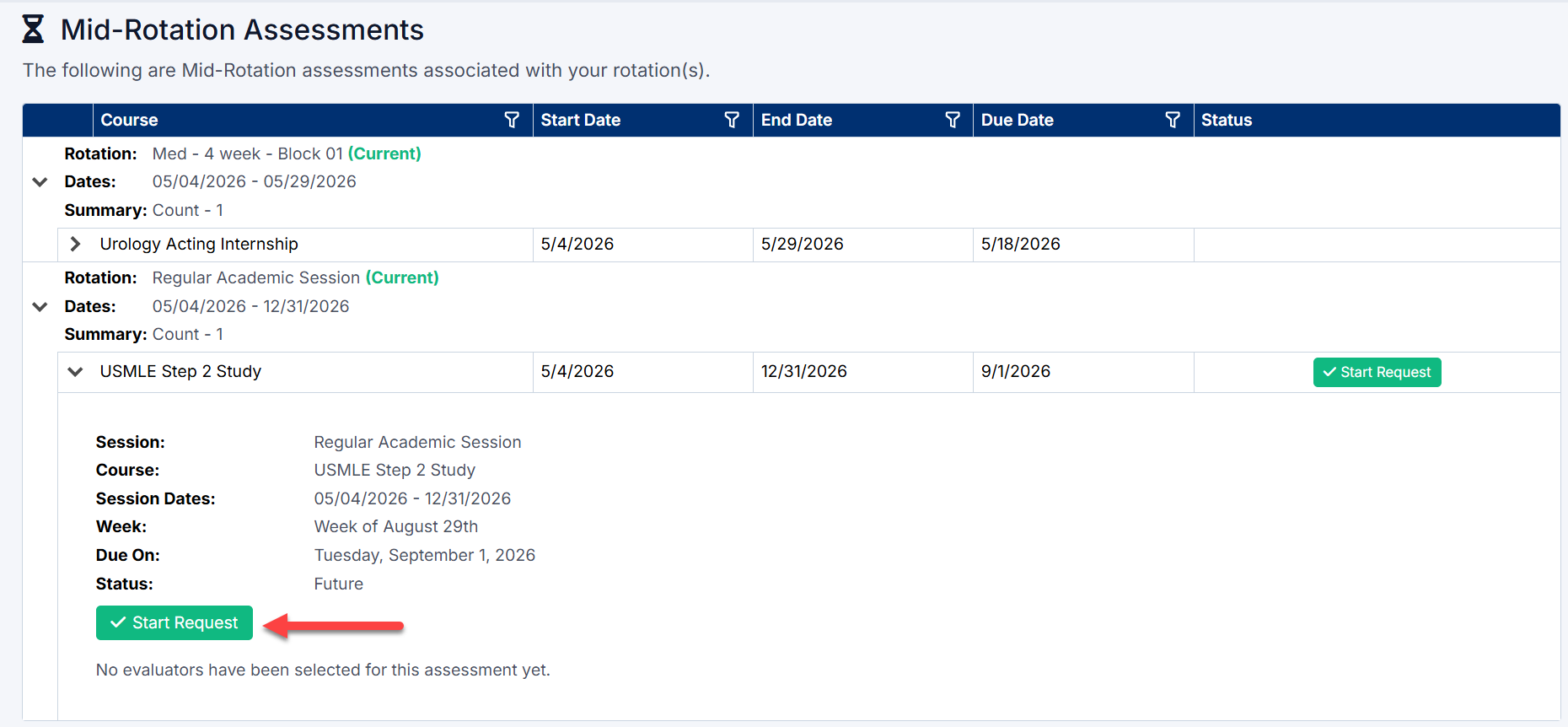Collapse the USMLE Step 2 Study row

(x=76, y=371)
